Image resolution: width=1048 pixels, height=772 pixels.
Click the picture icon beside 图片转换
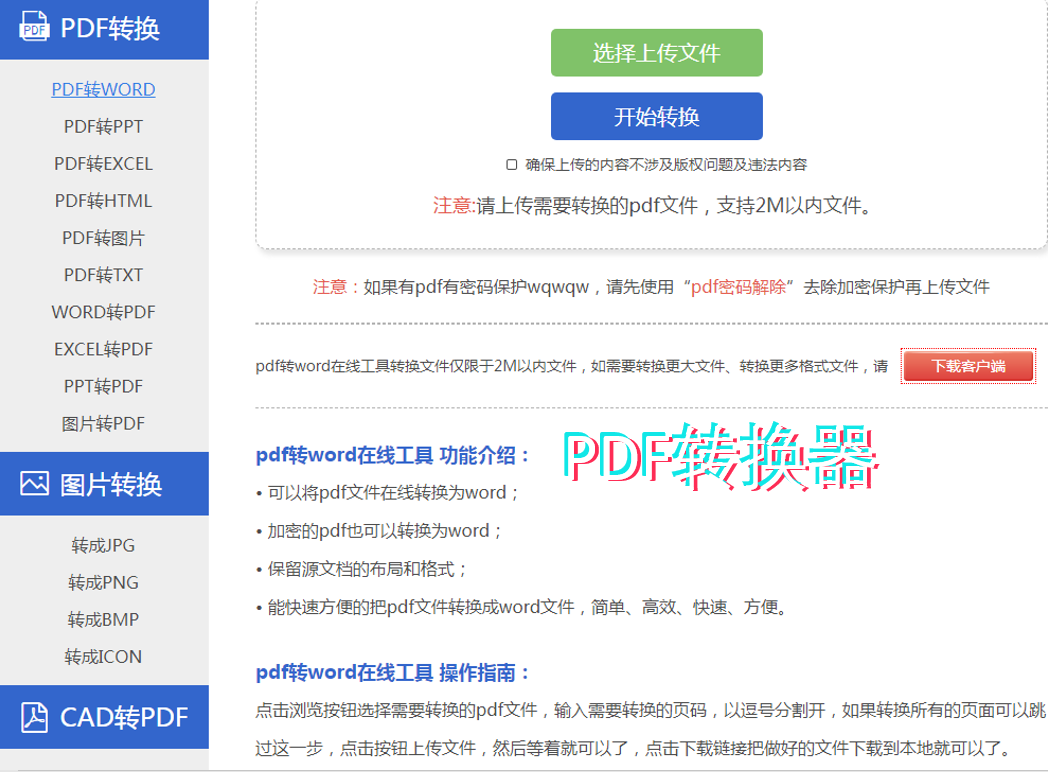click(x=34, y=483)
